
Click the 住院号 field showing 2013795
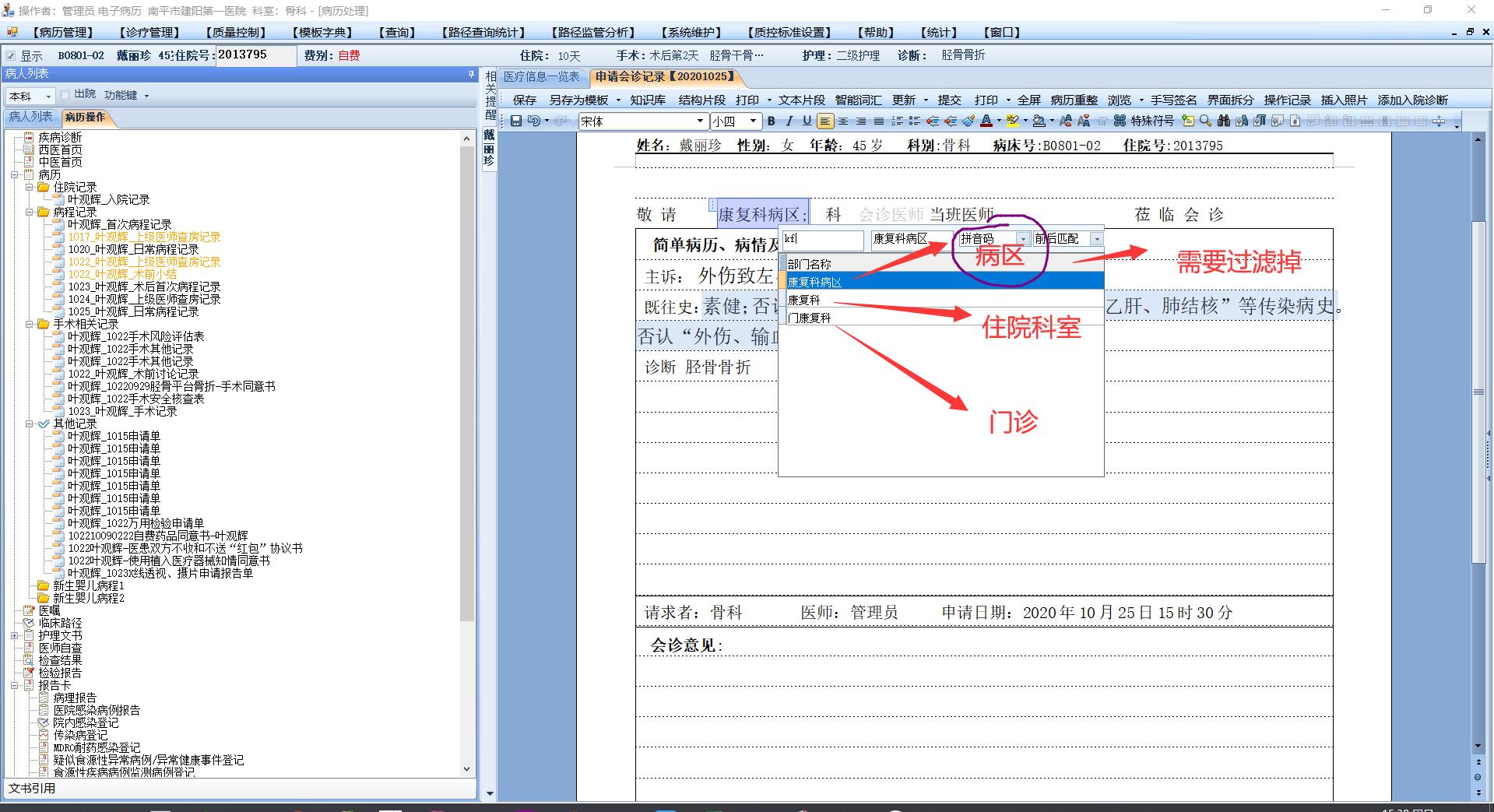coord(255,55)
